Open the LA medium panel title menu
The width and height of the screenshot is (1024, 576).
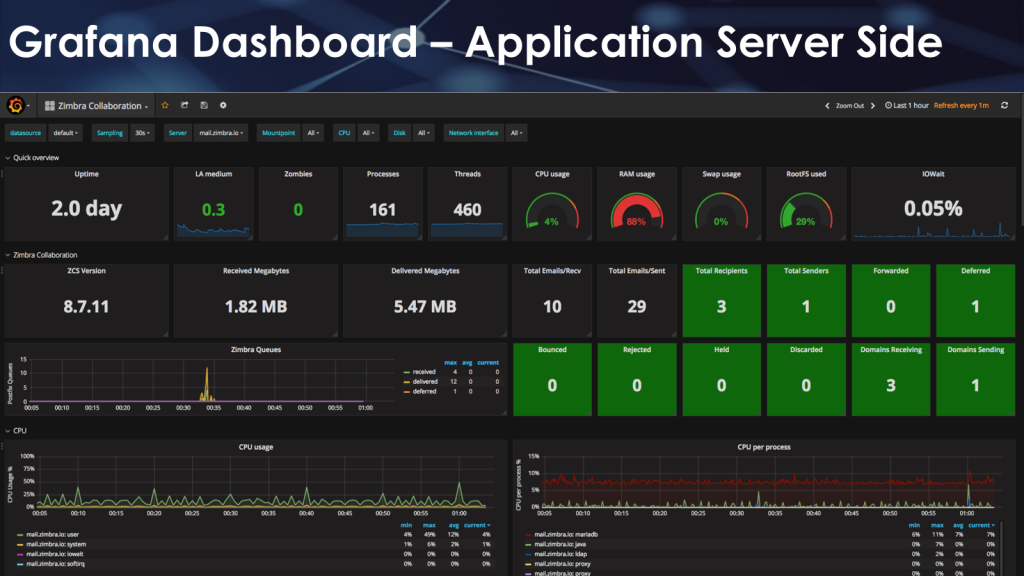(x=214, y=174)
